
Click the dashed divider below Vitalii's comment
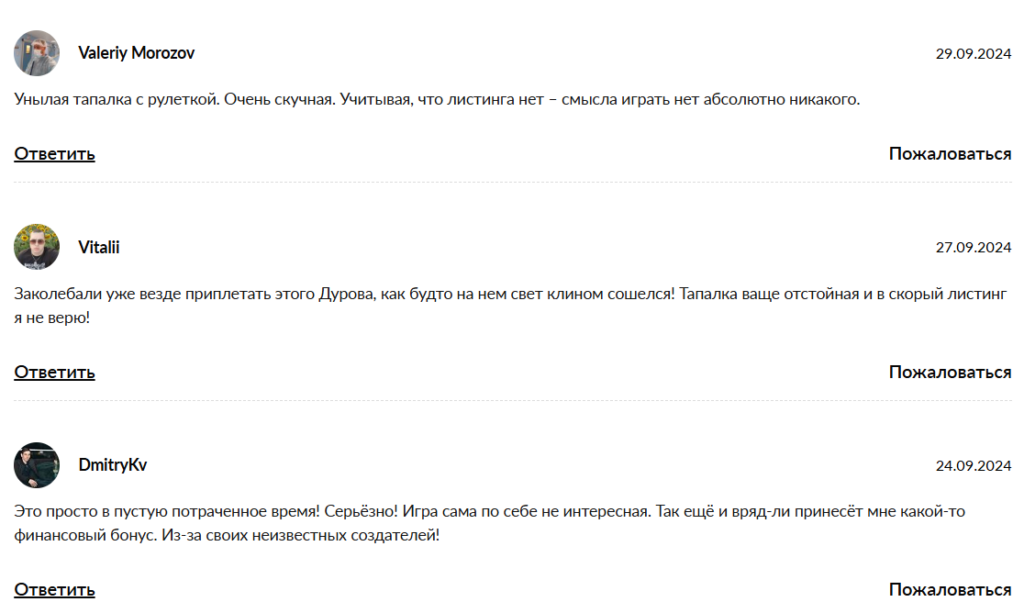click(x=512, y=400)
